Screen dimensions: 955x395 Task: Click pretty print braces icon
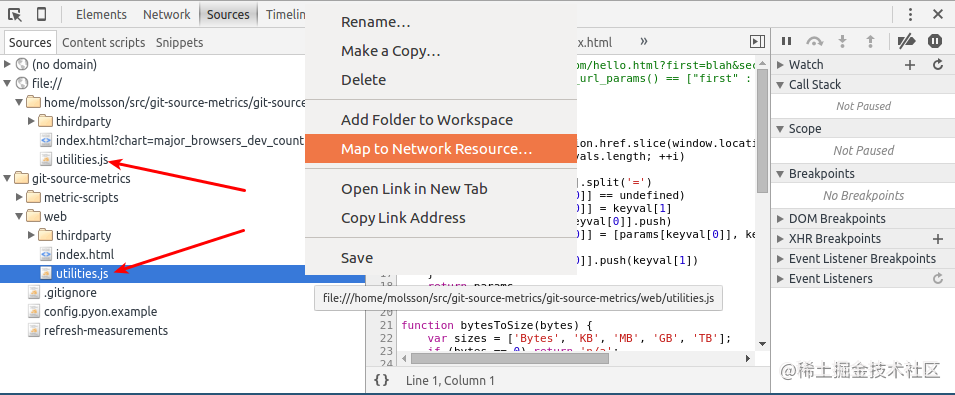pos(381,380)
